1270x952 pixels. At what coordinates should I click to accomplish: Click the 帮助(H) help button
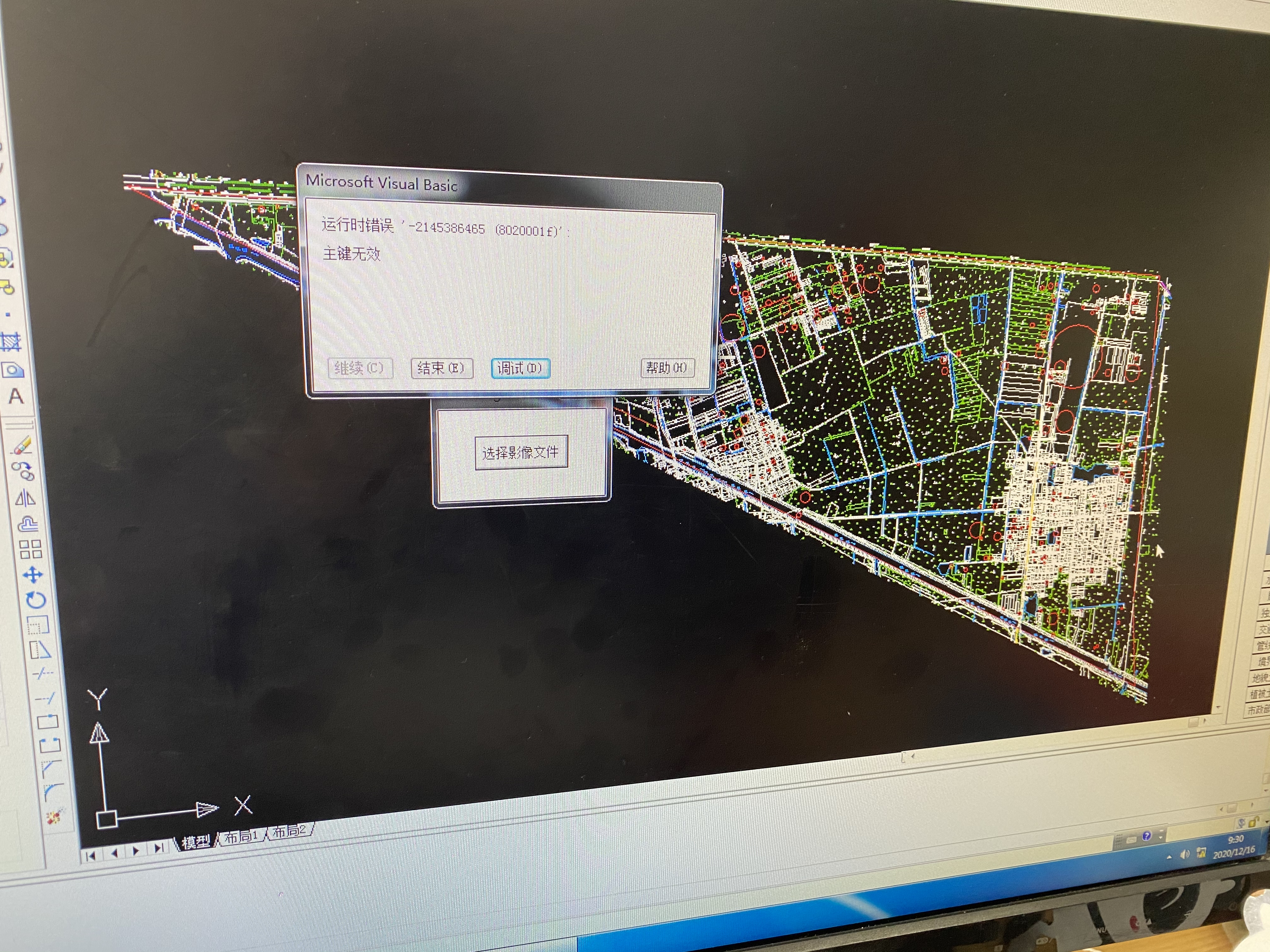[x=667, y=367]
